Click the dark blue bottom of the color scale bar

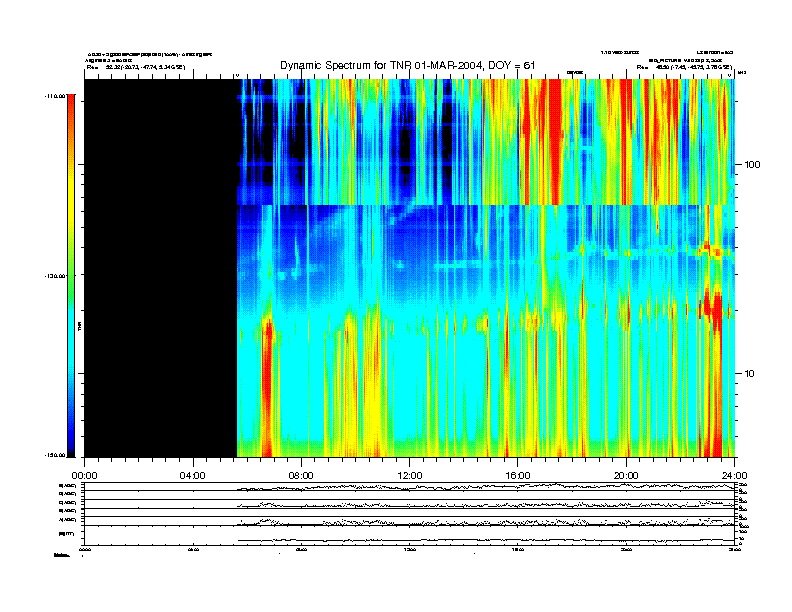[71, 449]
